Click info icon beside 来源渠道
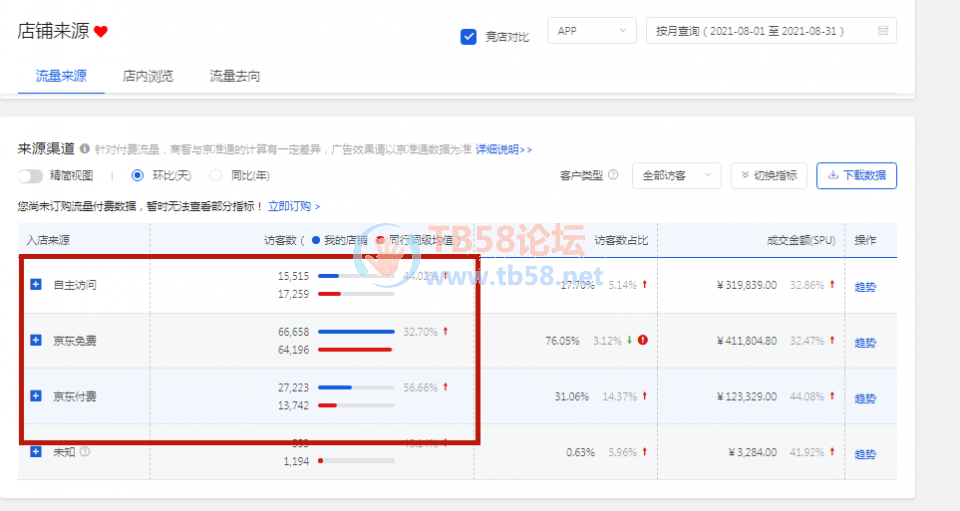 pos(85,149)
